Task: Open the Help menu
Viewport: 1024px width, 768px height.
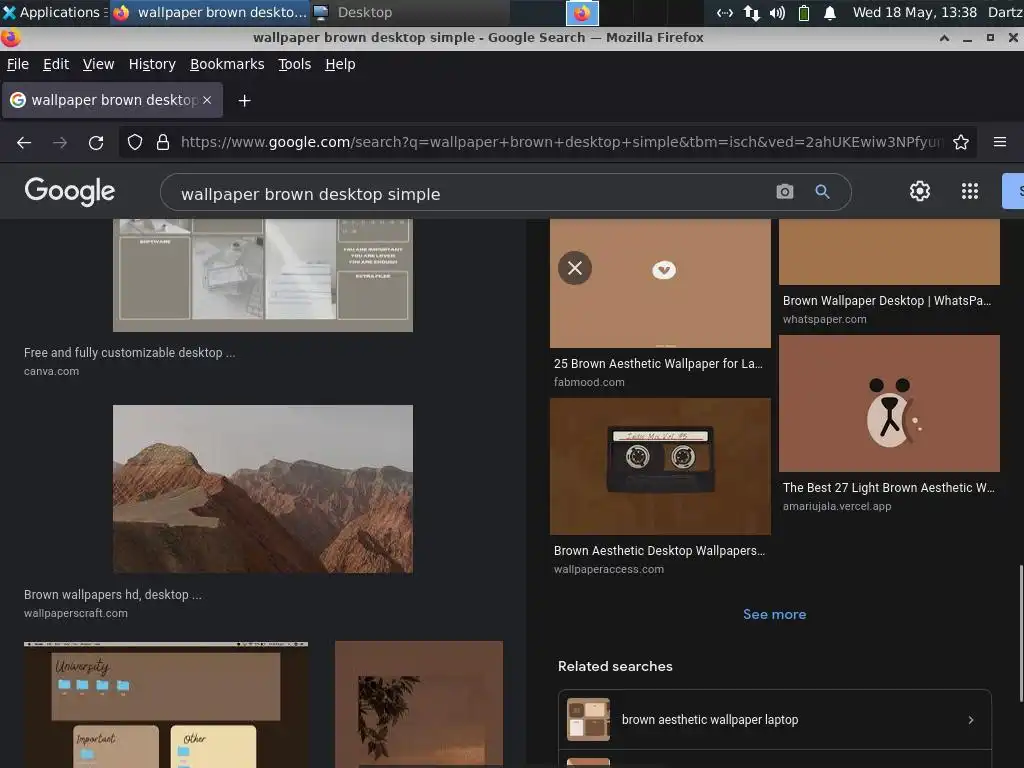Action: (x=340, y=64)
